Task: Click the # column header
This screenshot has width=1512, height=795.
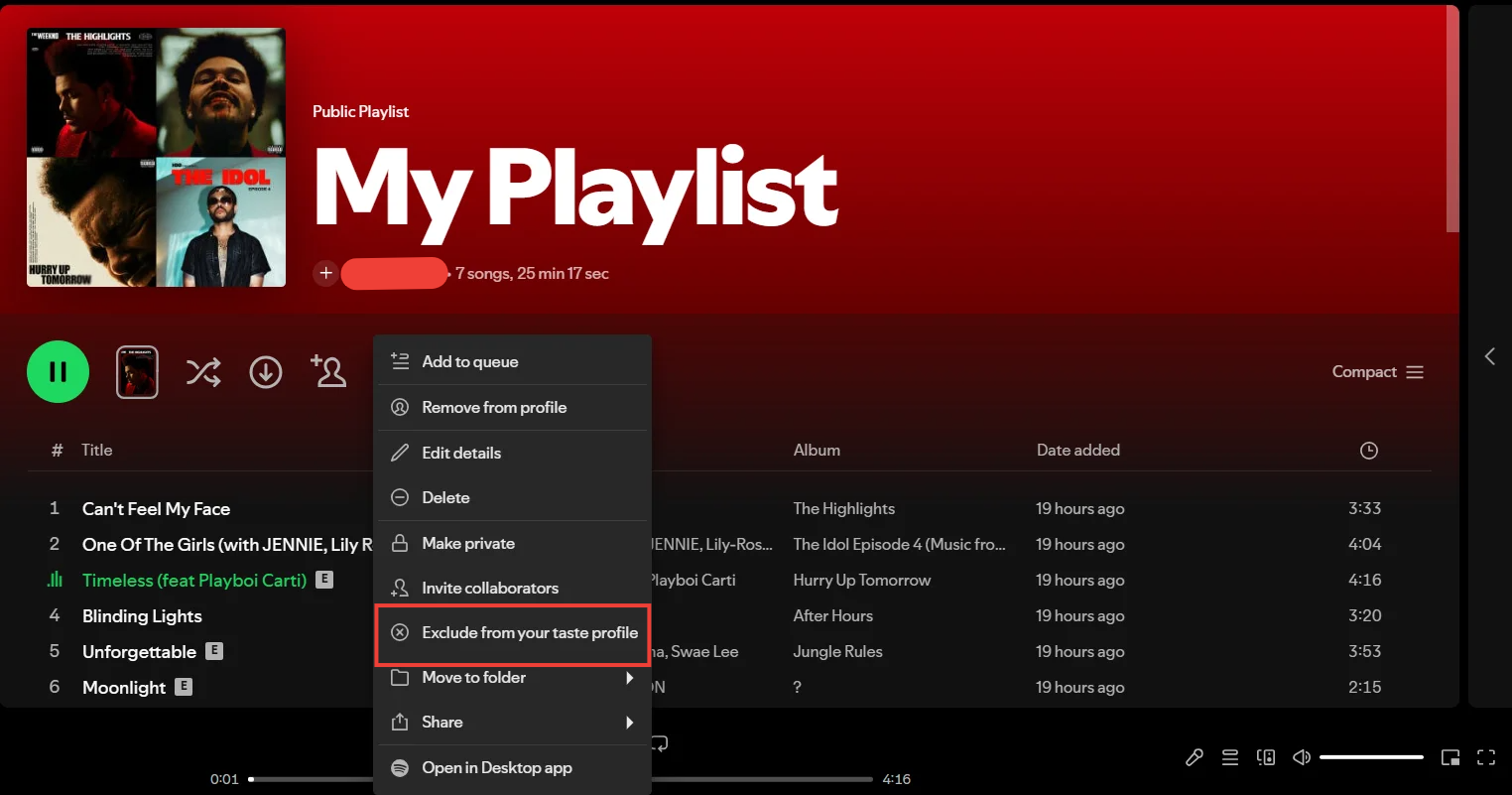Action: [57, 450]
